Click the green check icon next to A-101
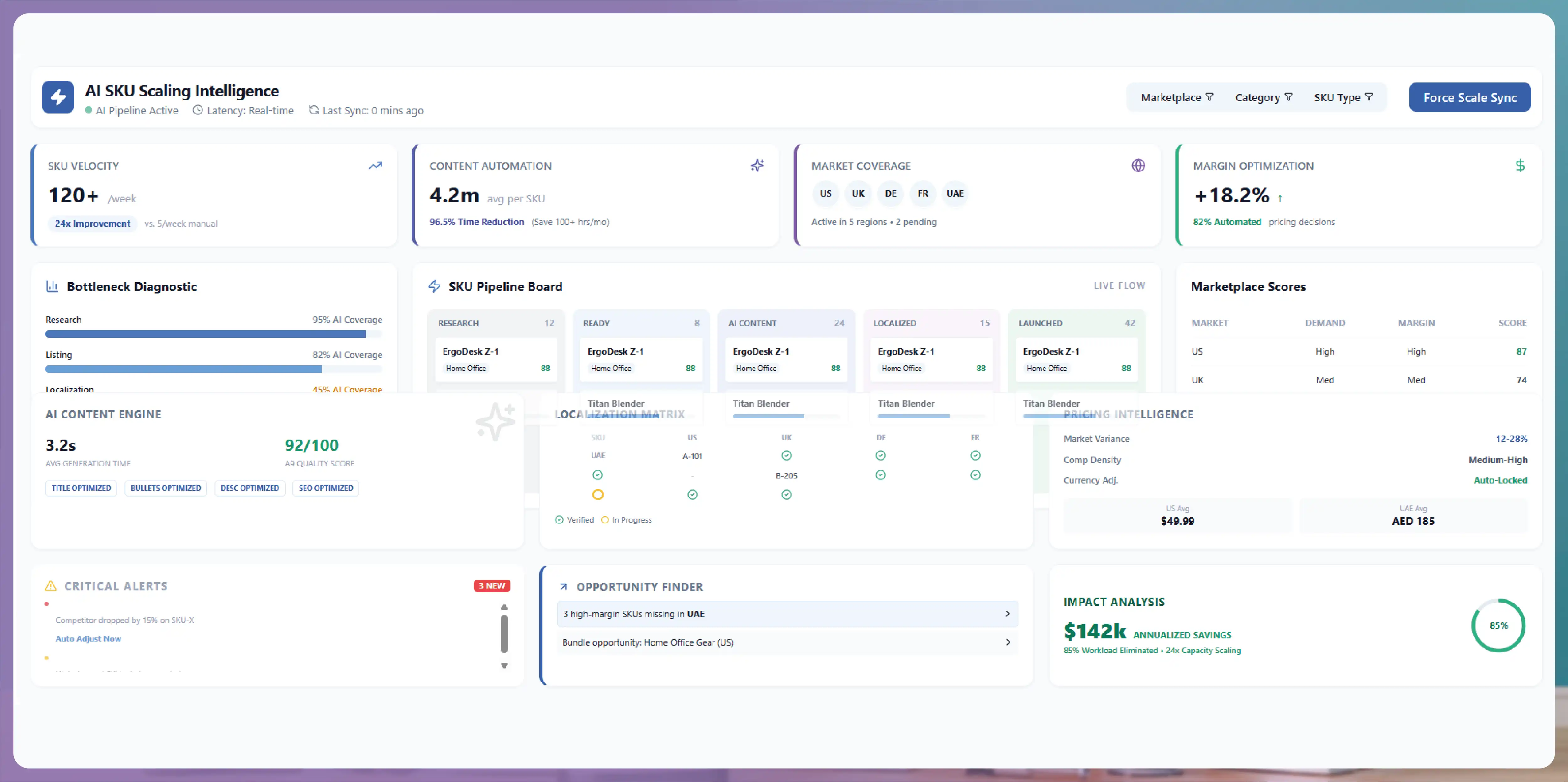 (x=786, y=456)
